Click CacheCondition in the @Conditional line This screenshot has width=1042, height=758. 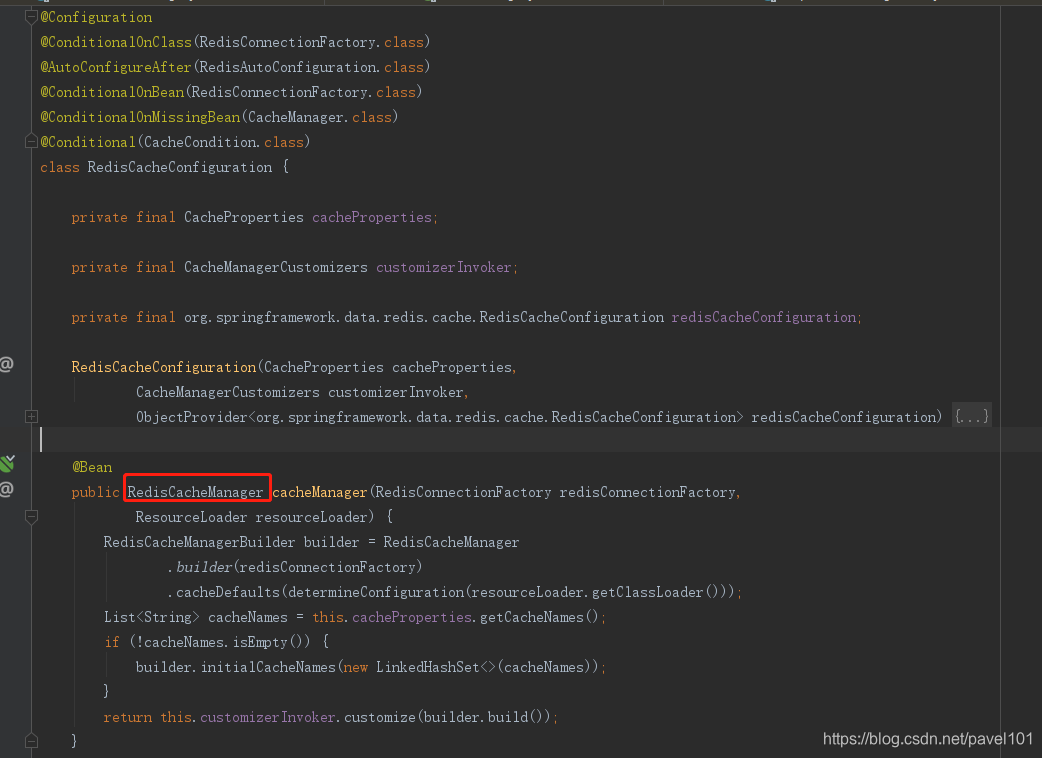click(200, 142)
